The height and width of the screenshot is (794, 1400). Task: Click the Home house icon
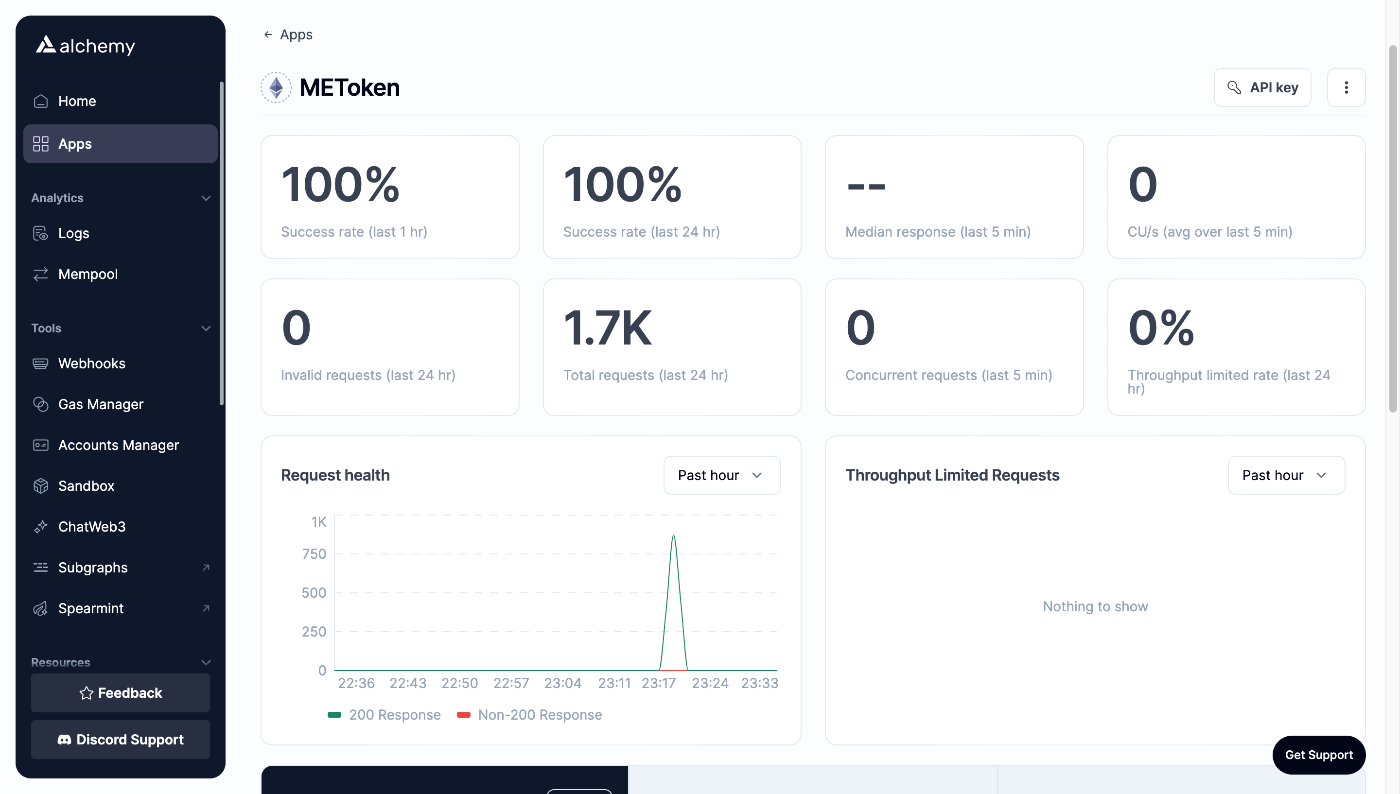tap(41, 101)
